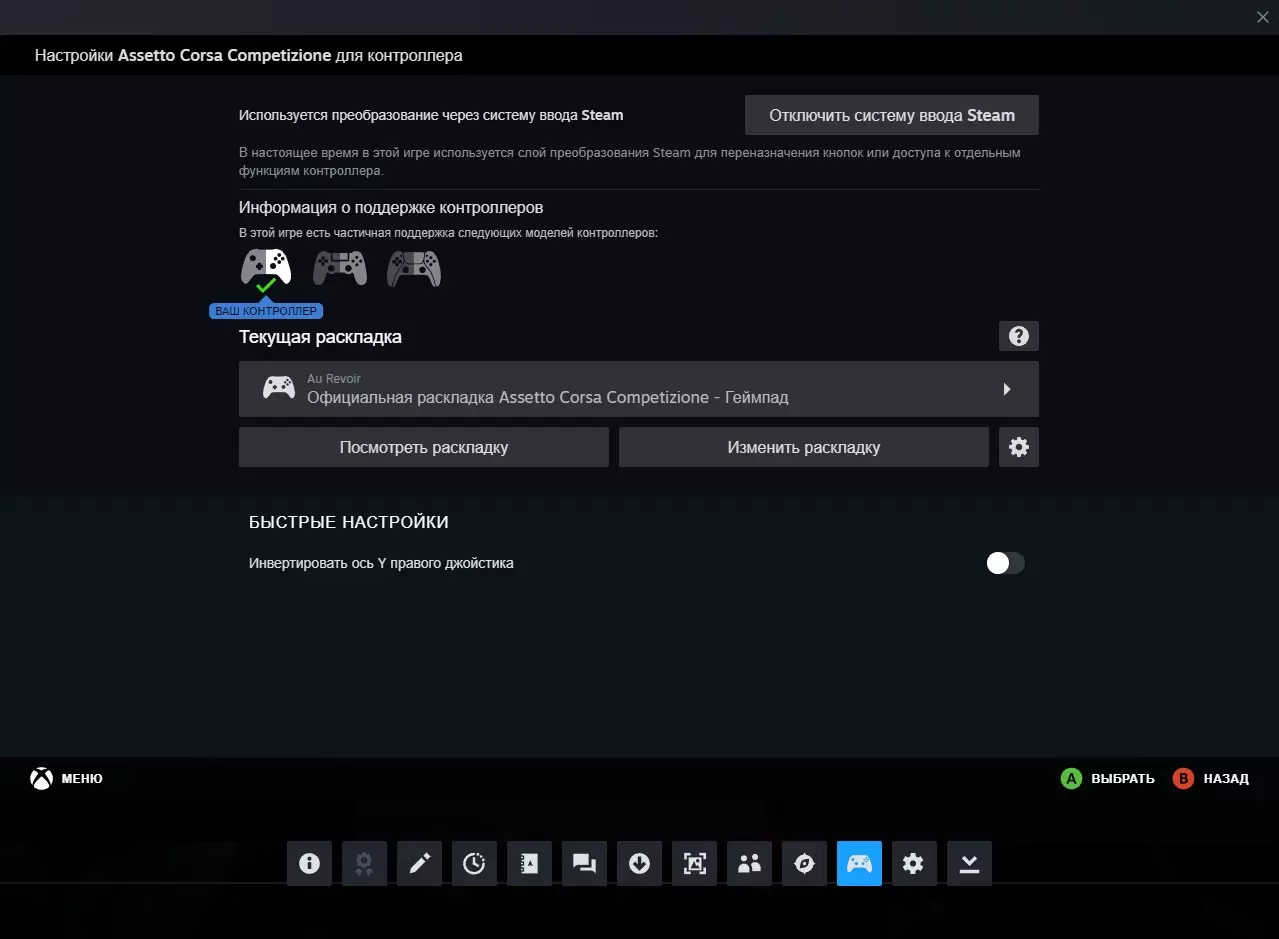1279x939 pixels.
Task: Click the Au Revoir layout author text
Action: coord(334,379)
